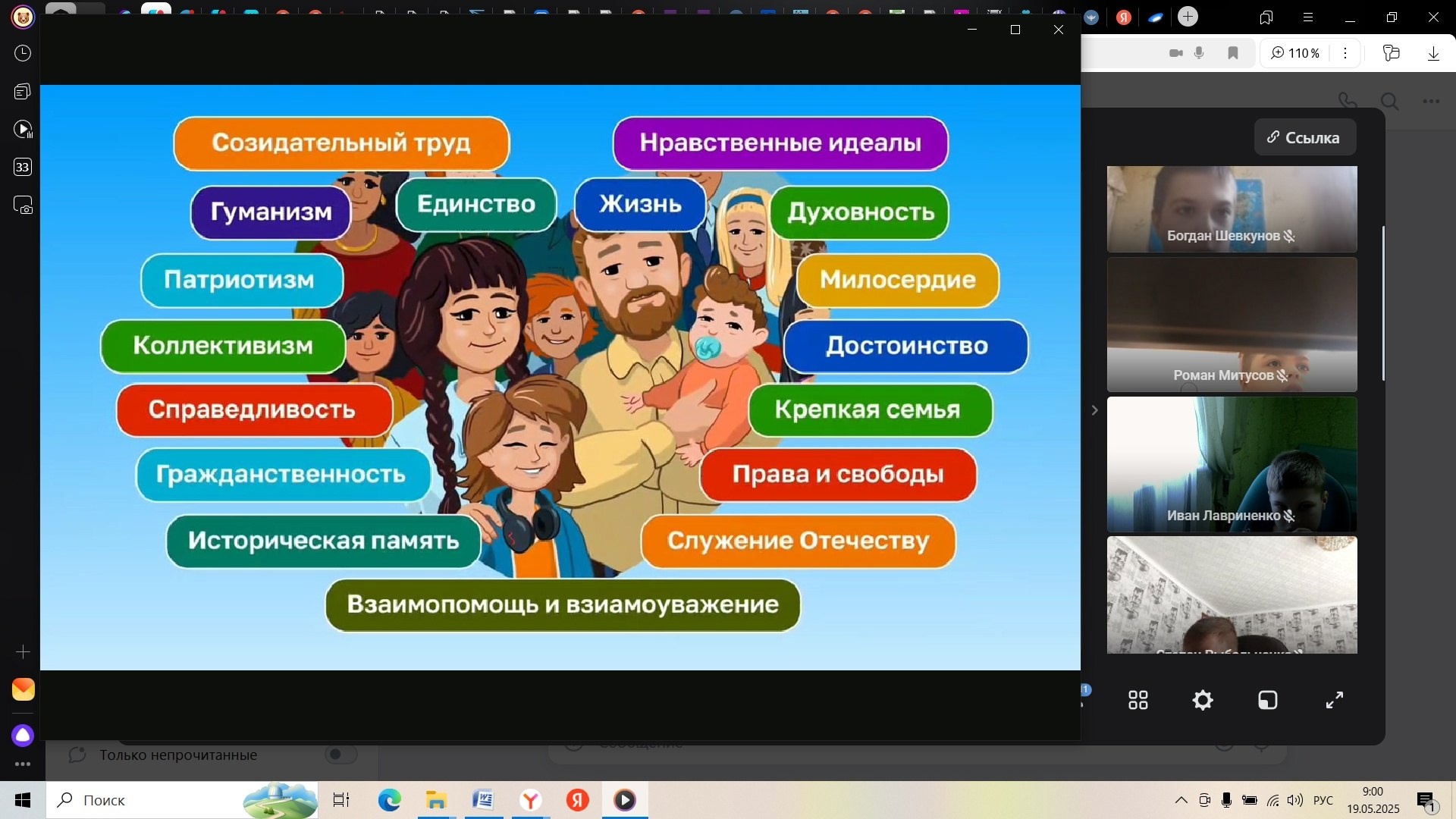Click the profile avatar at top left

pos(23,17)
